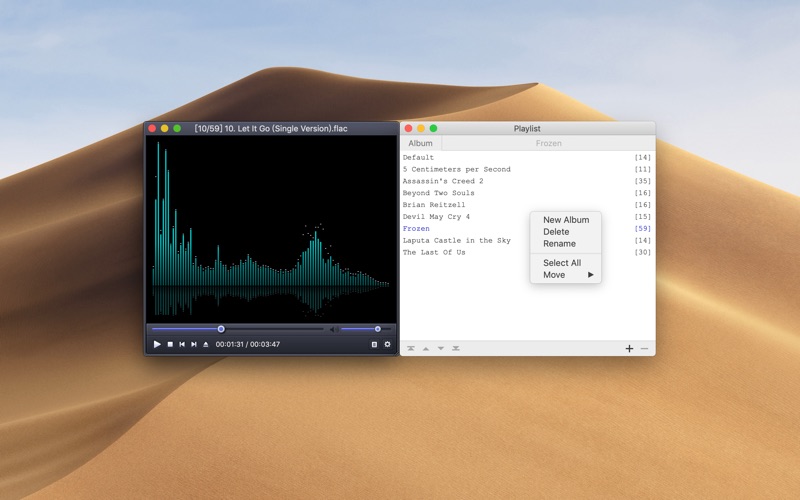
Task: Move selected item down one position
Action: point(441,349)
